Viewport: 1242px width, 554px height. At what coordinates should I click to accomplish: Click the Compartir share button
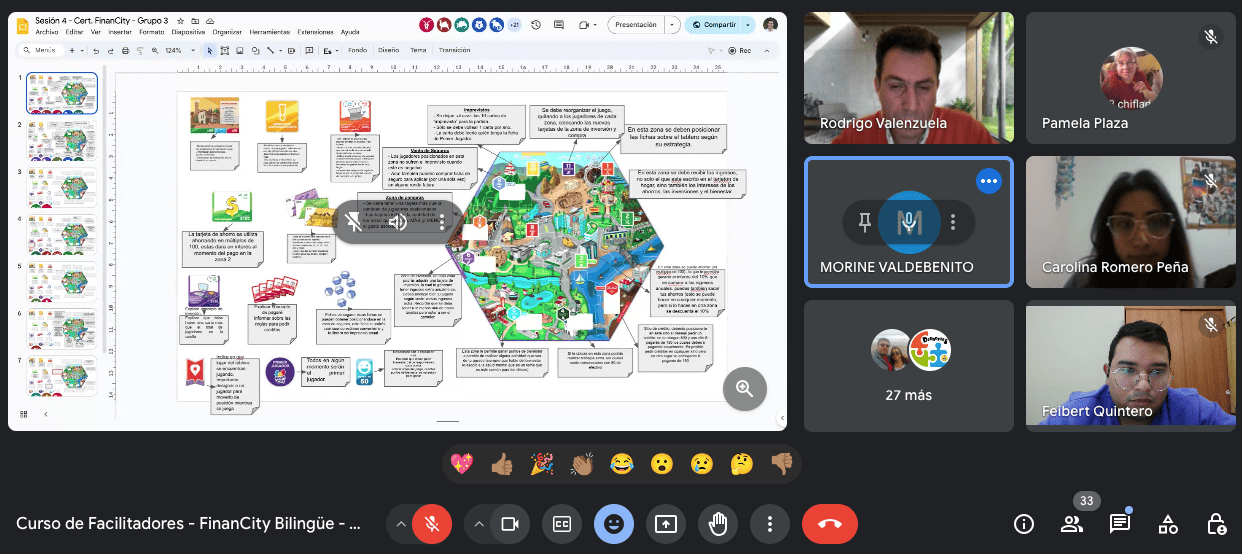click(x=714, y=25)
